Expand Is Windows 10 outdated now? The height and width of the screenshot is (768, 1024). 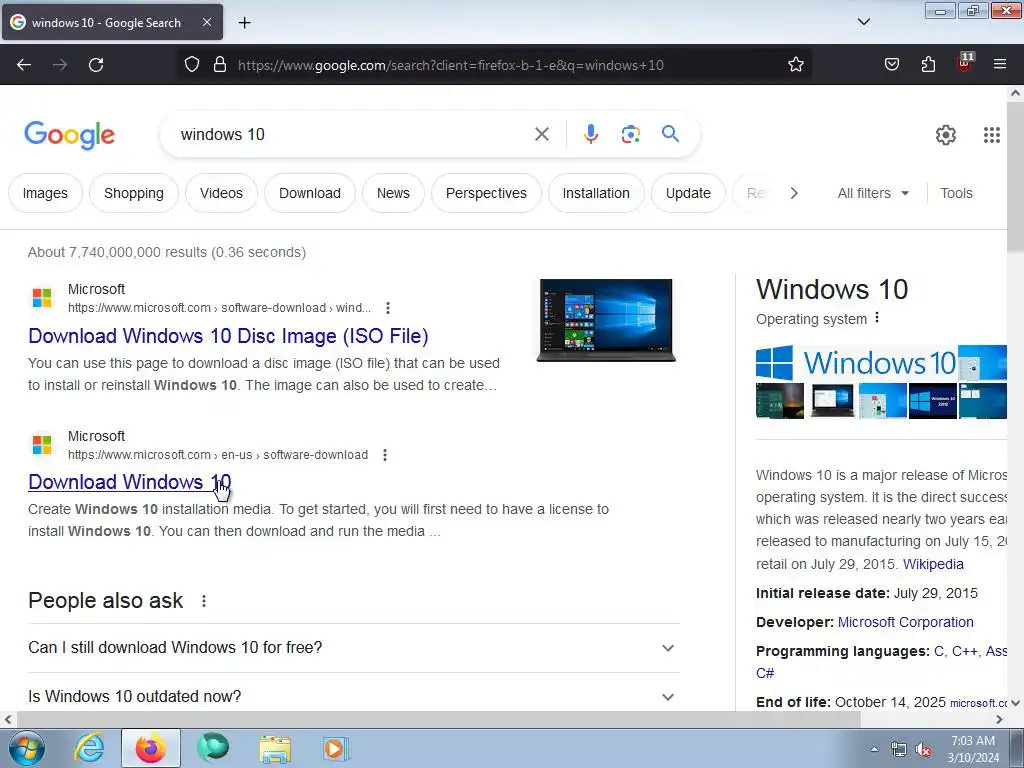tap(353, 696)
